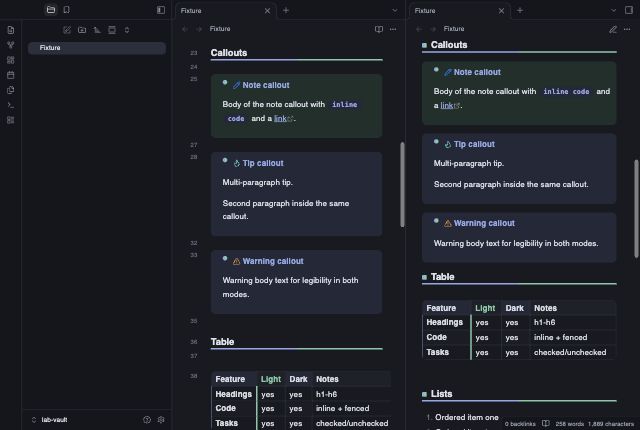Click the Callouts heading in the editor pane

point(229,53)
